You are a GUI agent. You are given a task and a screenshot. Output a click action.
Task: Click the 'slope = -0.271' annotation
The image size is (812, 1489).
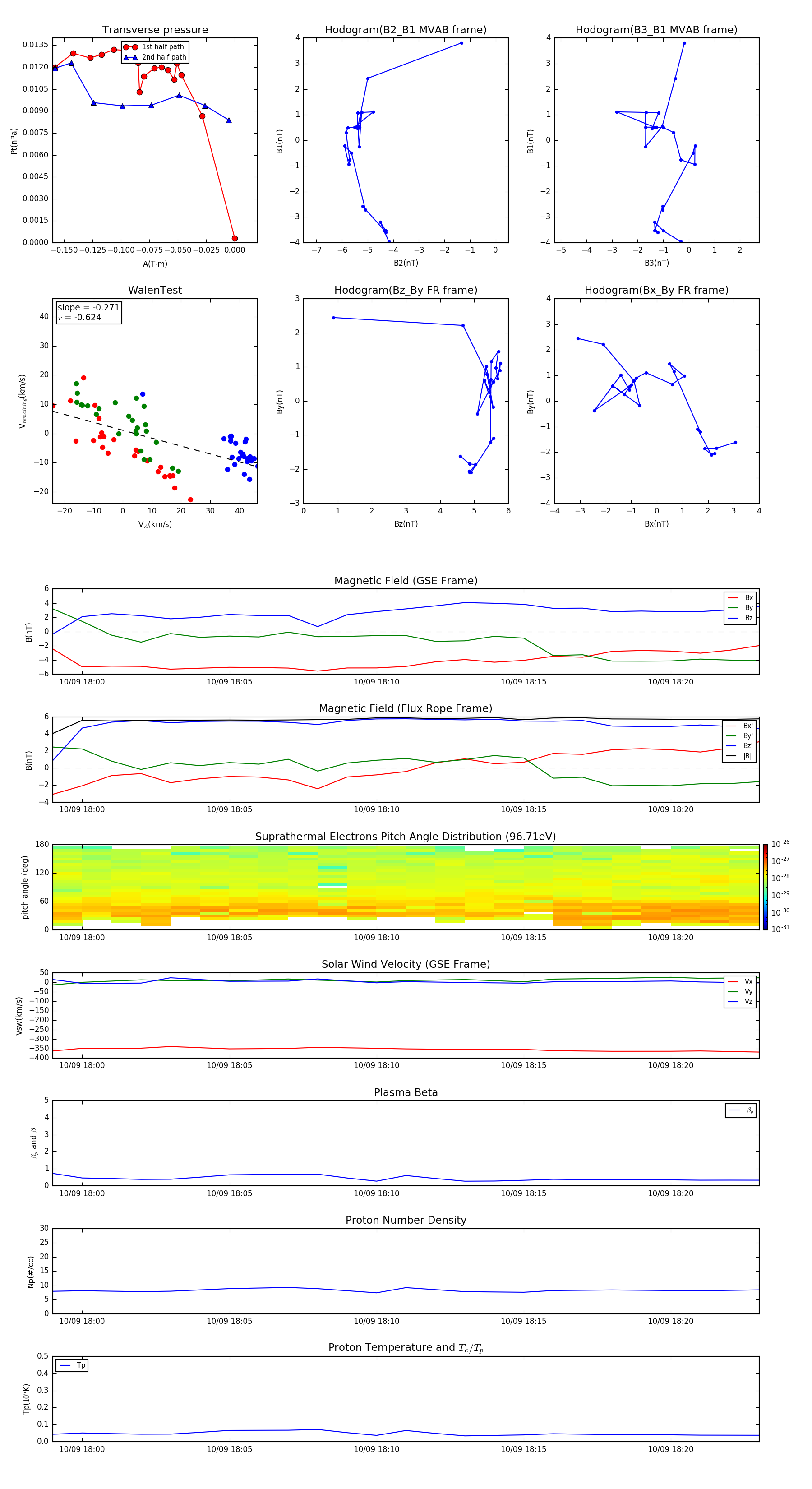(x=88, y=308)
